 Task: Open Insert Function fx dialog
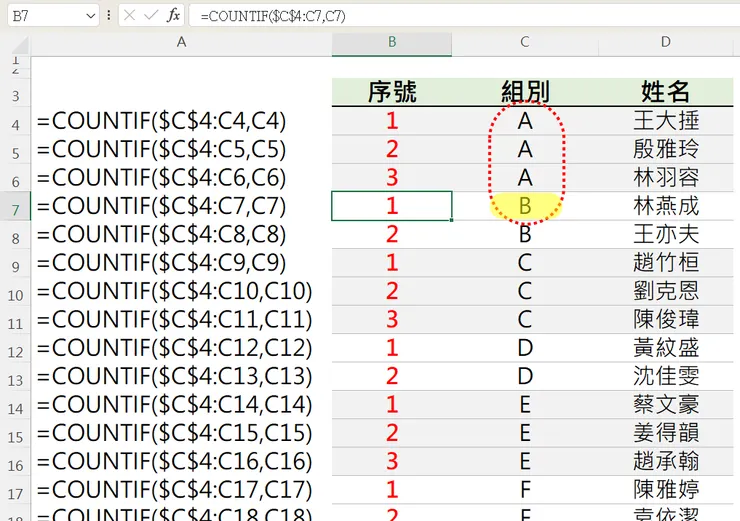[173, 16]
